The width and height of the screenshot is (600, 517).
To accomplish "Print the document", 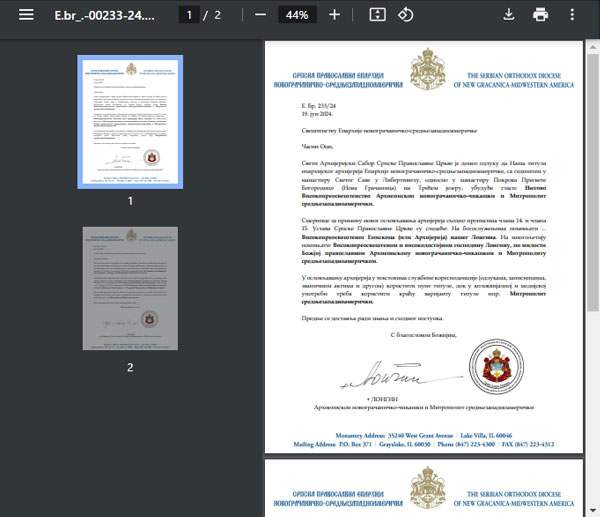I will tap(541, 15).
